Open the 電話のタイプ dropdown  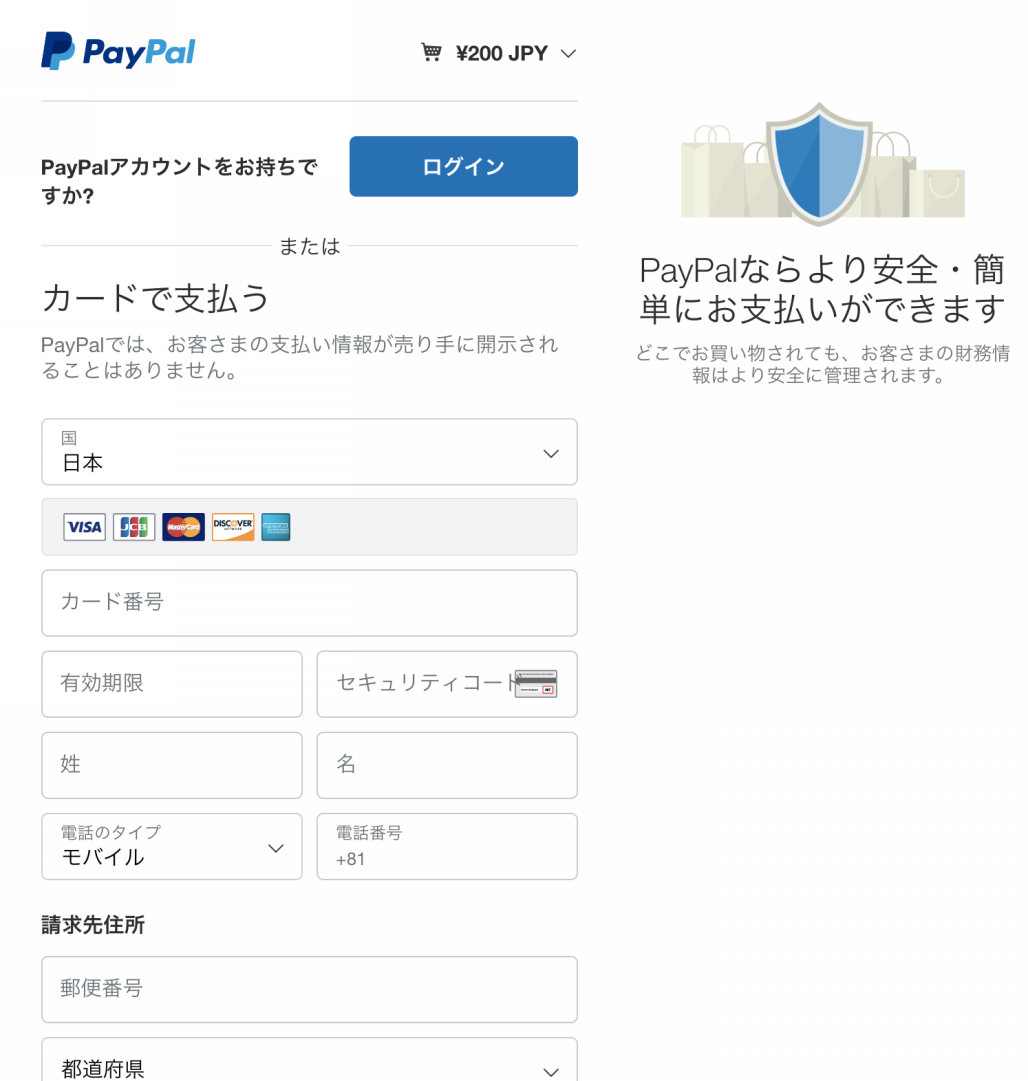[x=172, y=847]
